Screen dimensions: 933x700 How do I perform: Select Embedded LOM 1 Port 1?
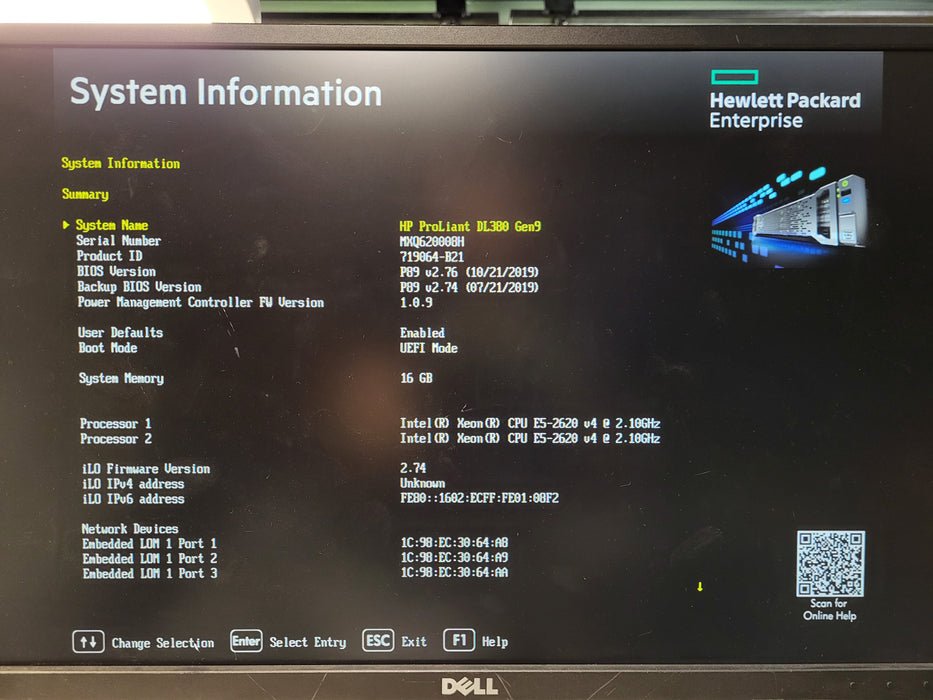[149, 543]
